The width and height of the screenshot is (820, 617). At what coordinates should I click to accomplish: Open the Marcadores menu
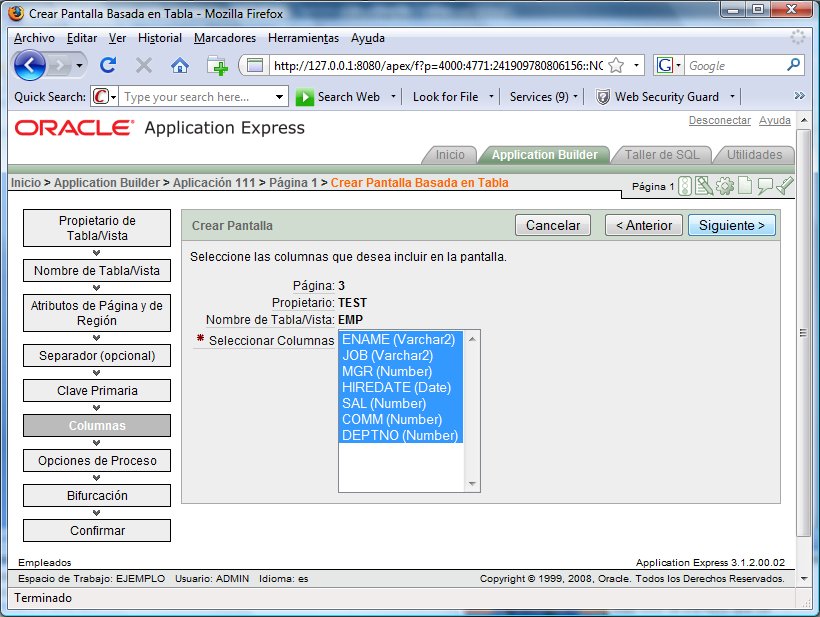[x=225, y=38]
